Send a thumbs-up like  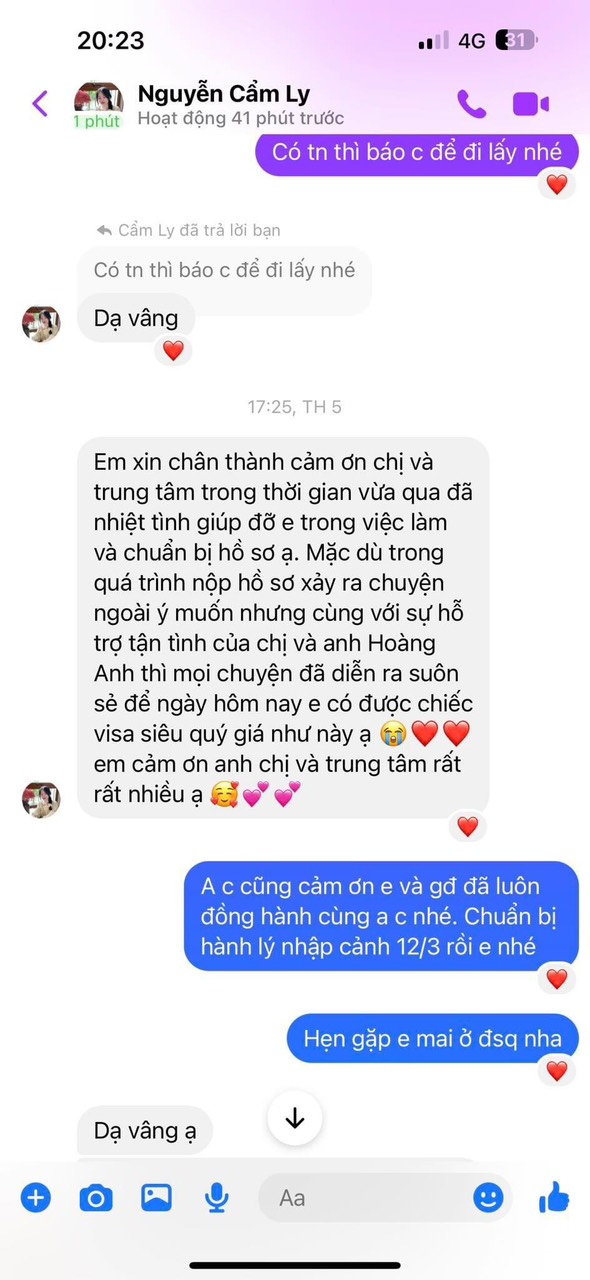coord(553,1196)
